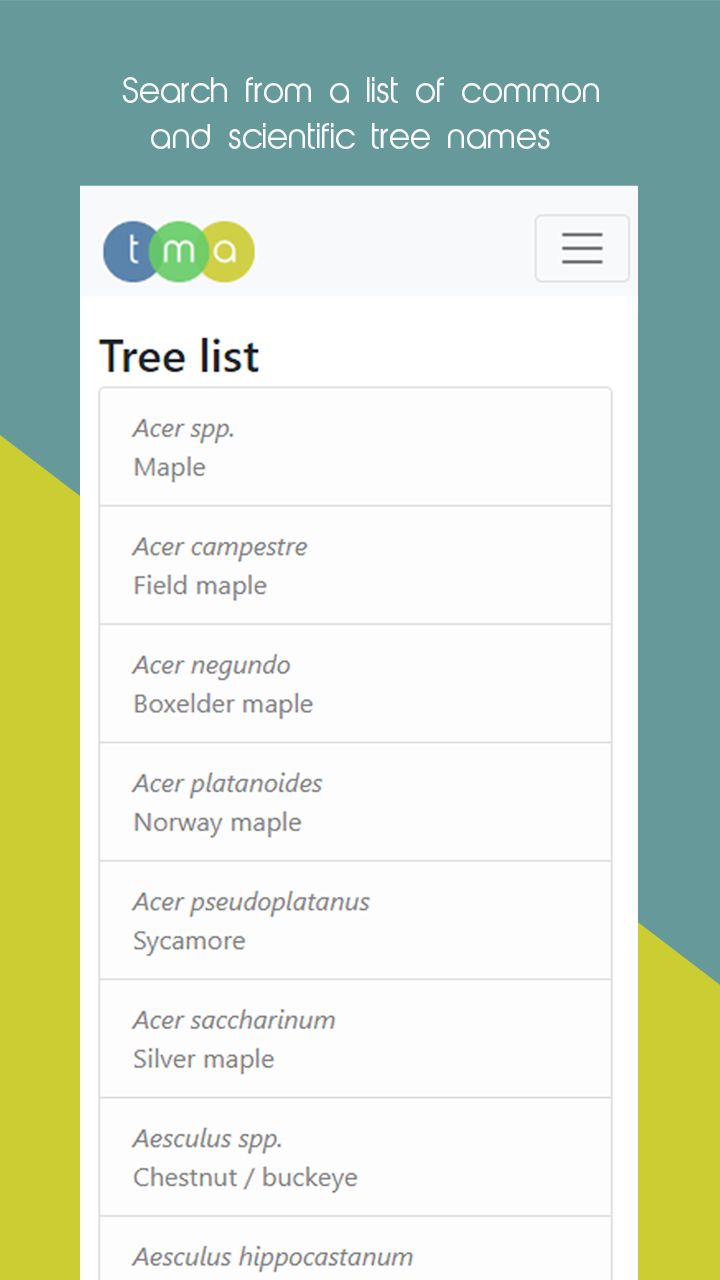Click the Field maple common name

point(200,586)
